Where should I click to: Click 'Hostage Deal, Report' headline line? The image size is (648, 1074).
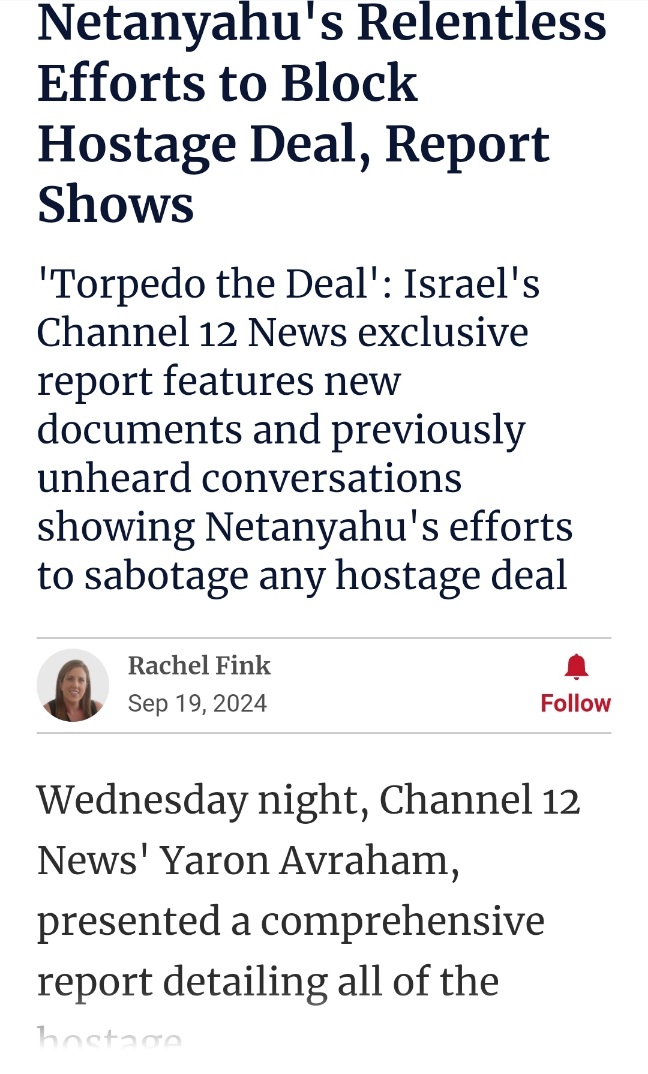click(293, 144)
